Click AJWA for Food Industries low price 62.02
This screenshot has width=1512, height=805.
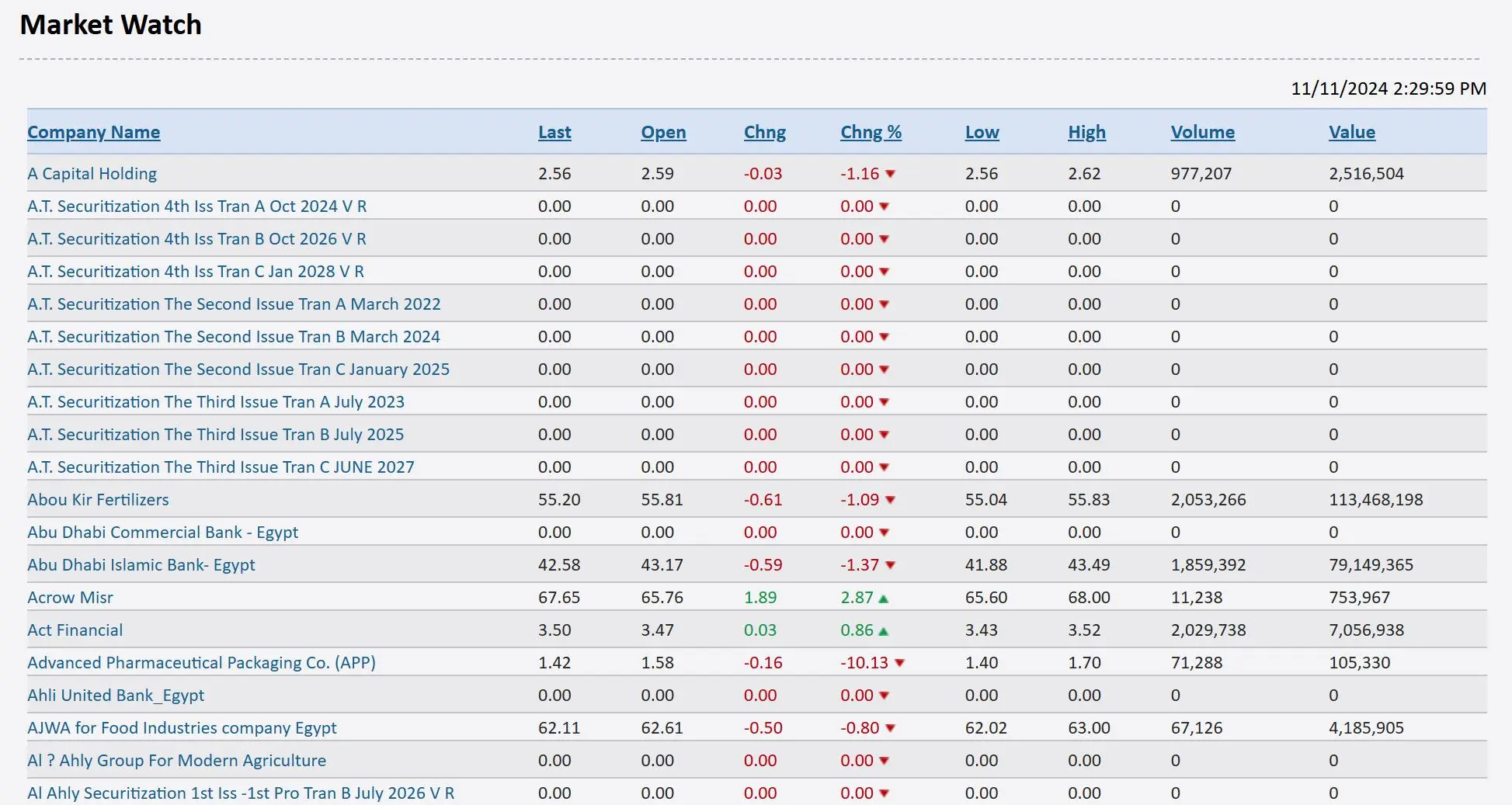tap(986, 728)
